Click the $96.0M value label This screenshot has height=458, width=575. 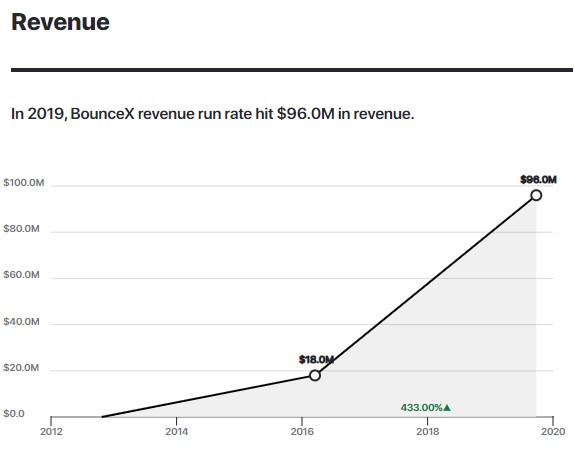(538, 180)
